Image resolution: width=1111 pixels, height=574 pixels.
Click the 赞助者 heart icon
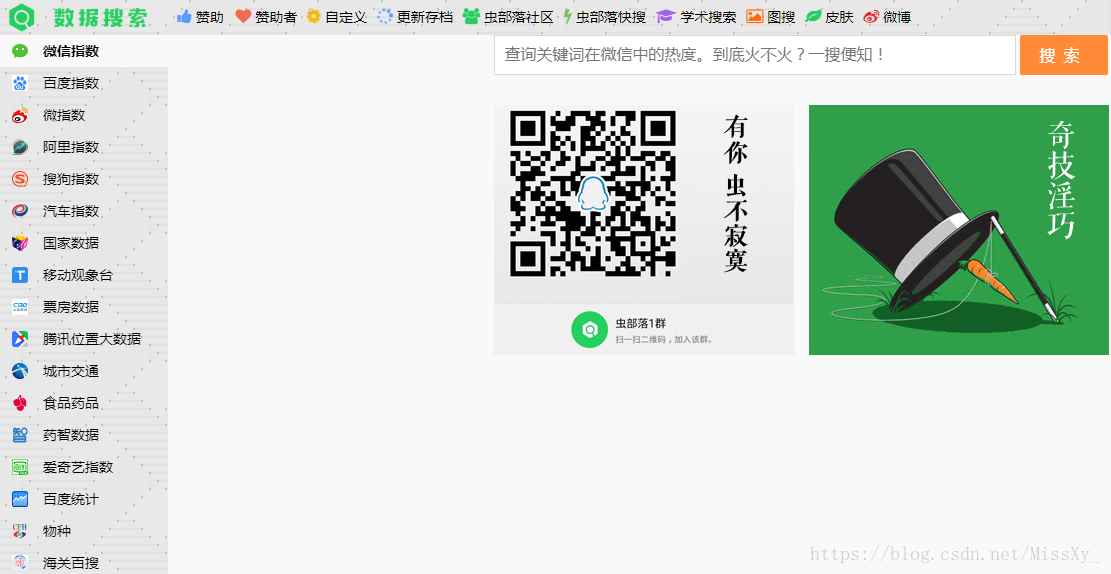tap(243, 16)
